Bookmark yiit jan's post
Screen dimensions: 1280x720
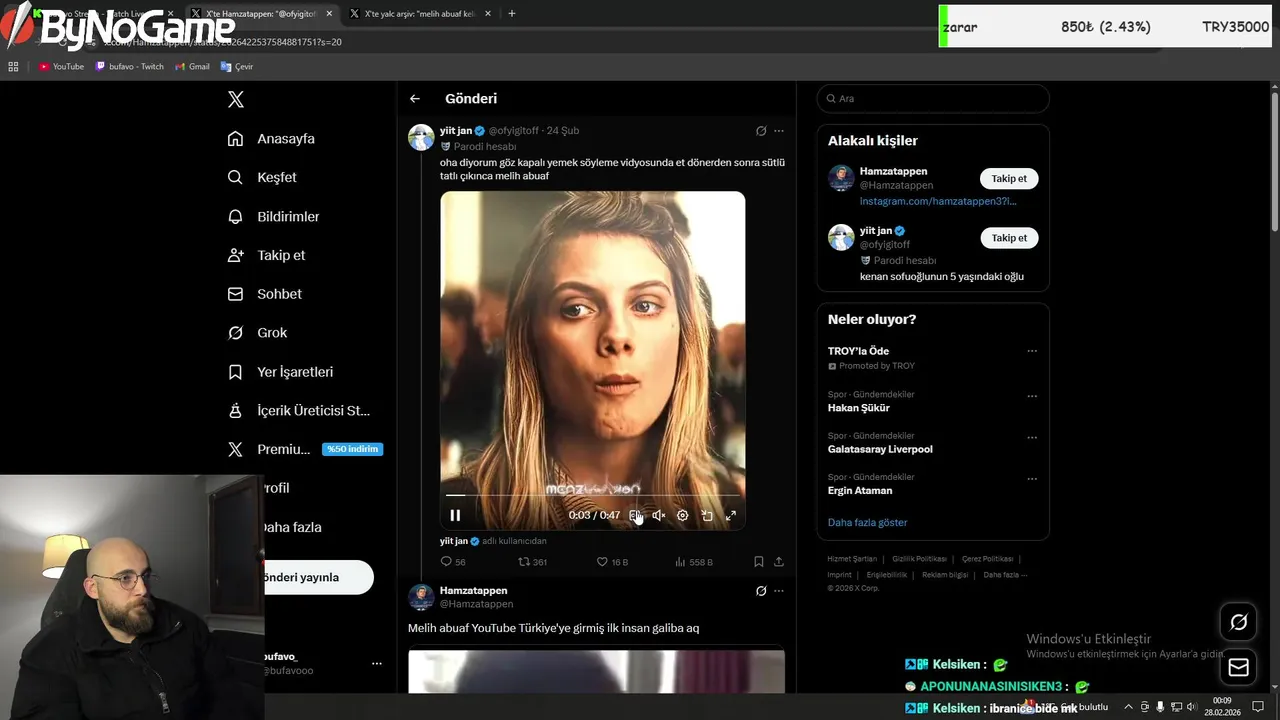pyautogui.click(x=759, y=562)
